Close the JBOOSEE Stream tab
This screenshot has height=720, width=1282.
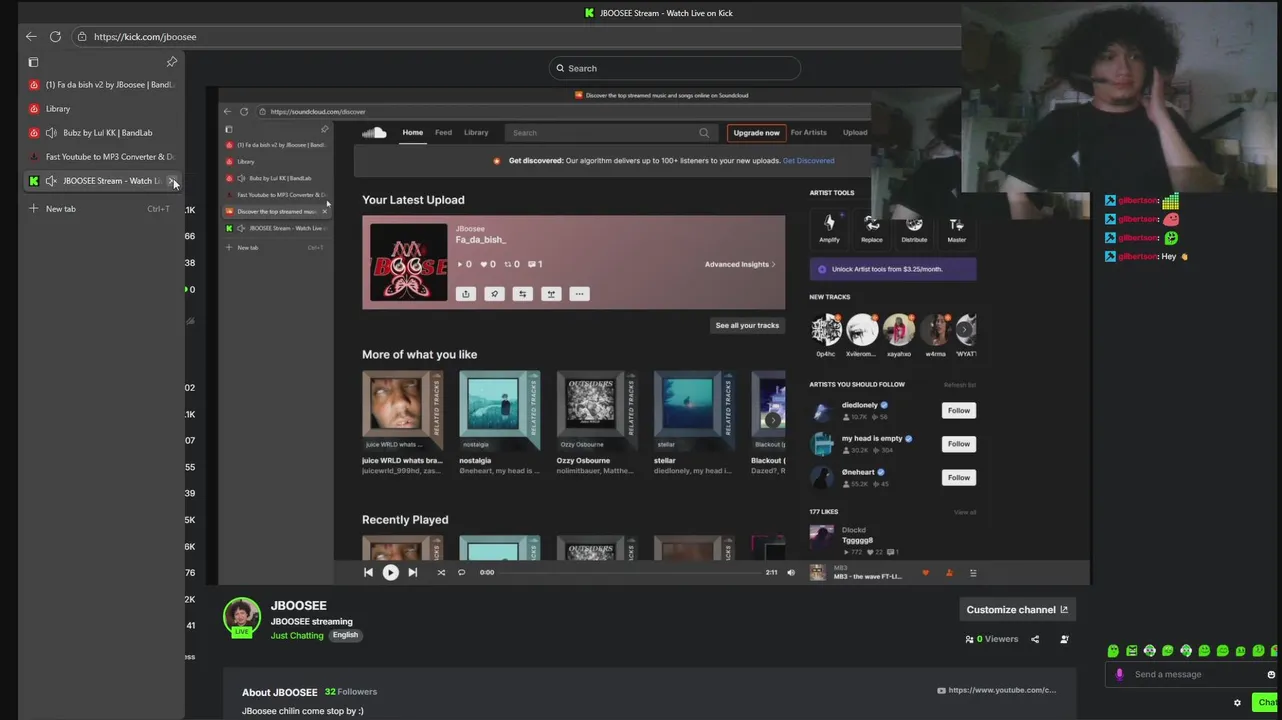(x=172, y=181)
